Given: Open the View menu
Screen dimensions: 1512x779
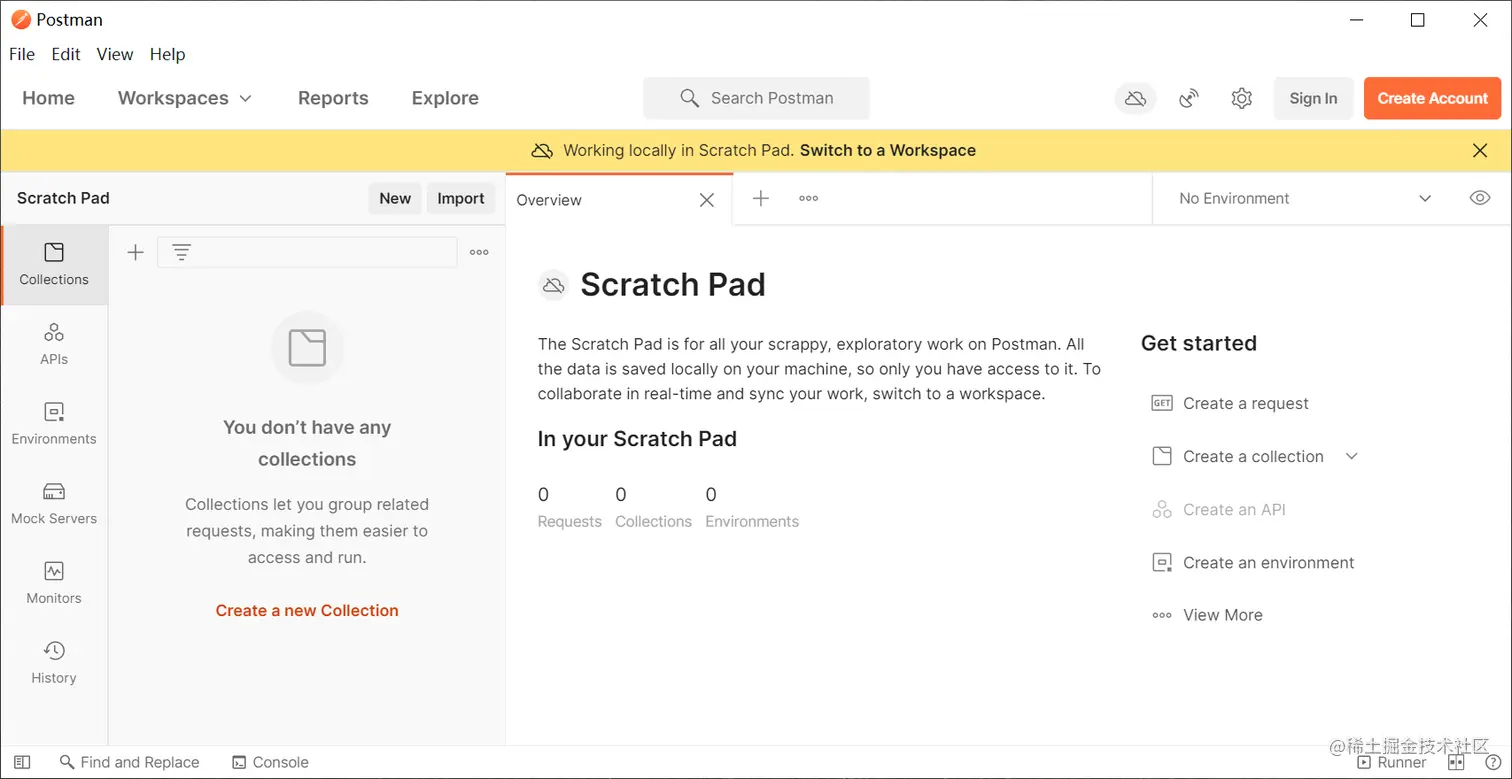Looking at the screenshot, I should [115, 54].
